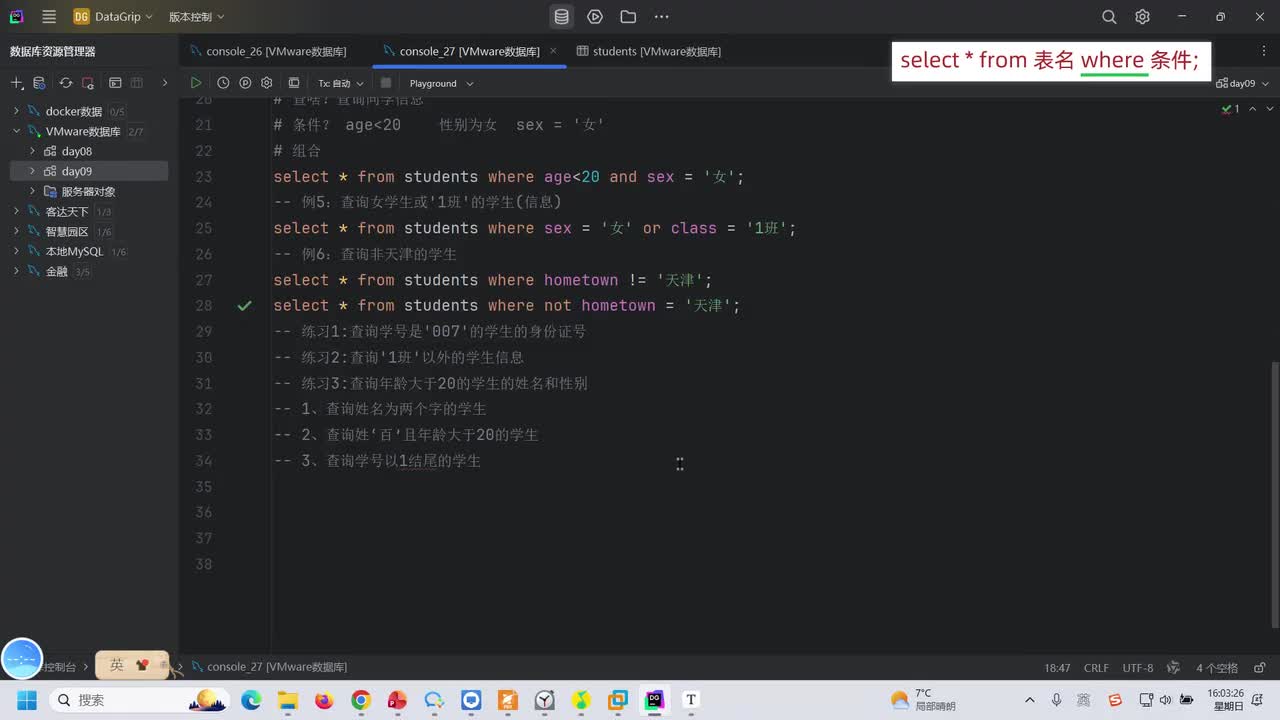This screenshot has width=1280, height=720.
Task: Click the taskbar 搜索 search box
Action: click(x=140, y=700)
